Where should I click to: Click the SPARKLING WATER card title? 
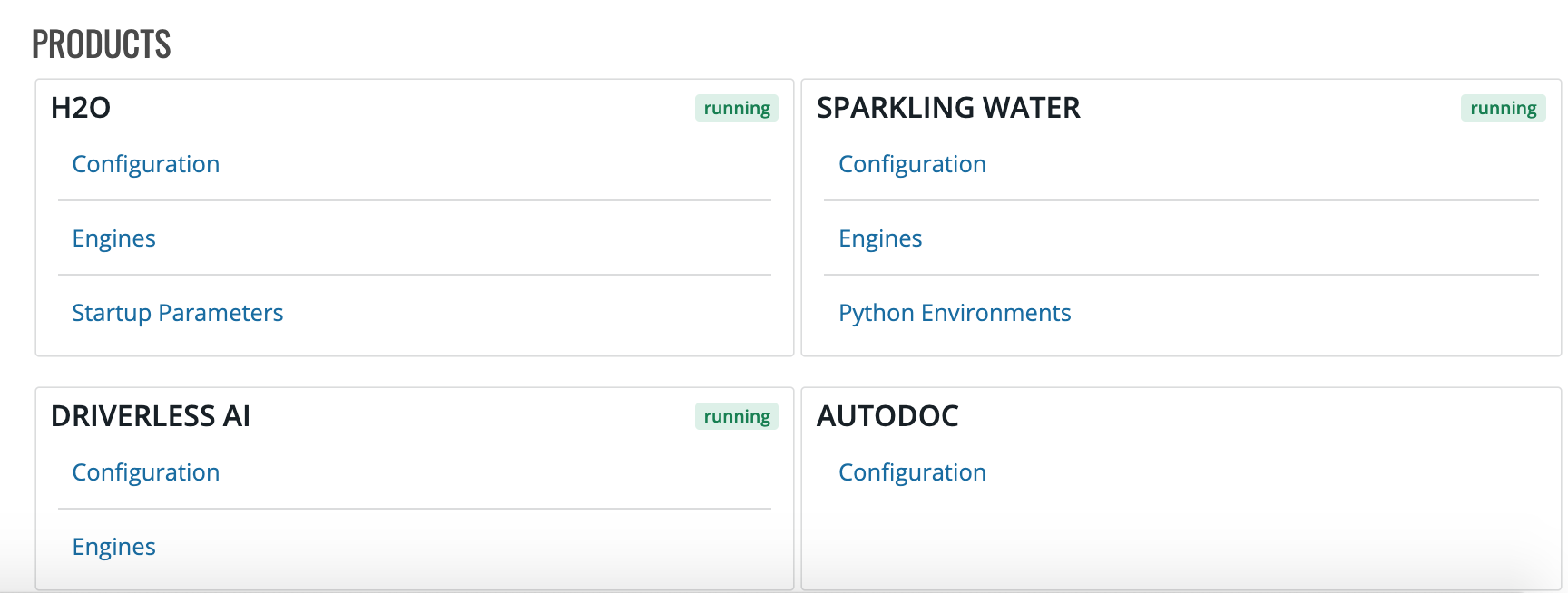(948, 108)
